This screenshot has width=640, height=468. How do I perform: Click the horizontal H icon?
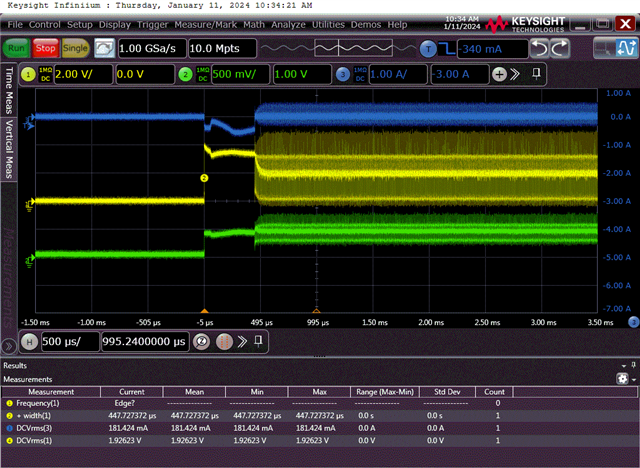(30, 341)
